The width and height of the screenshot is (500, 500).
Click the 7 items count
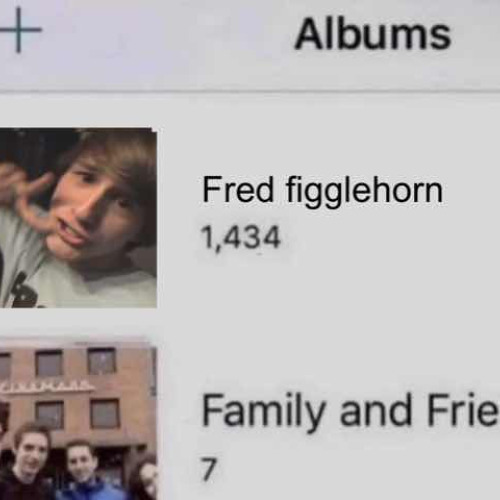tap(209, 469)
